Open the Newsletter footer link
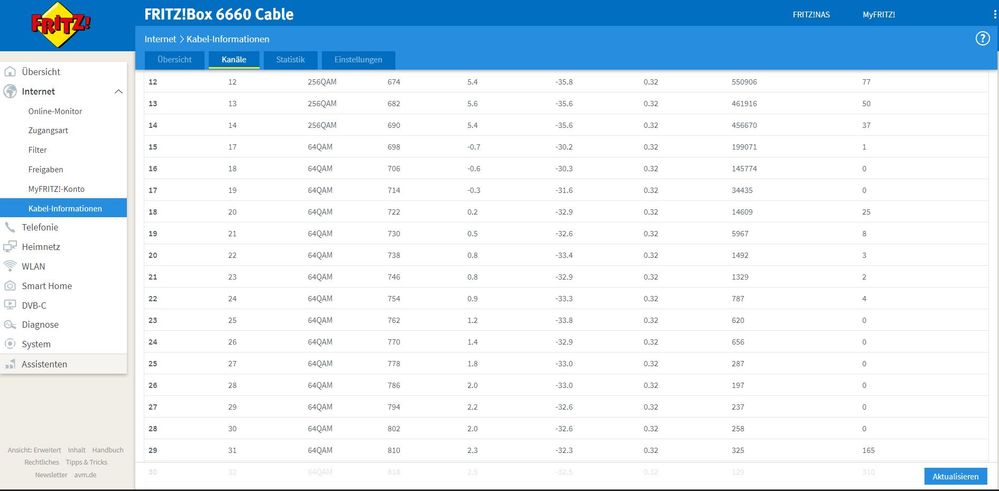 click(x=51, y=475)
